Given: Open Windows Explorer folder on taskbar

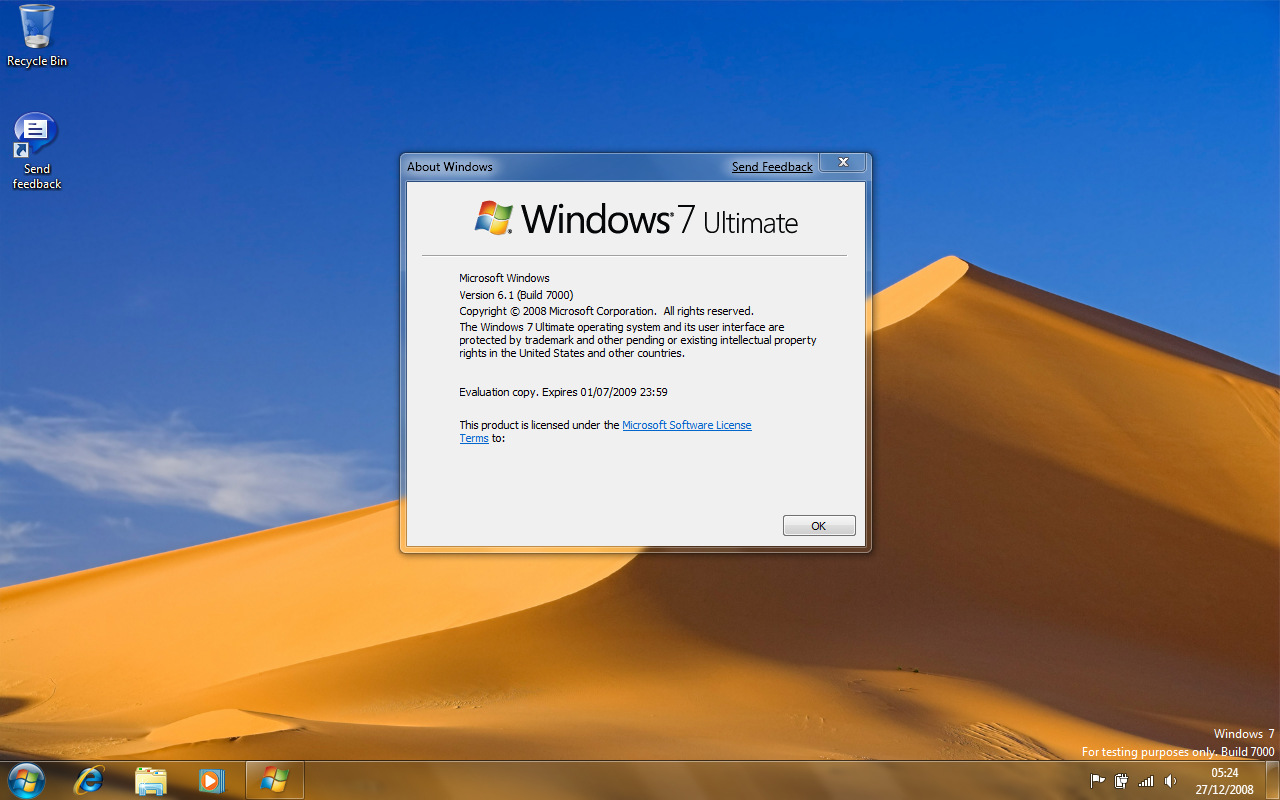Looking at the screenshot, I should (x=151, y=780).
